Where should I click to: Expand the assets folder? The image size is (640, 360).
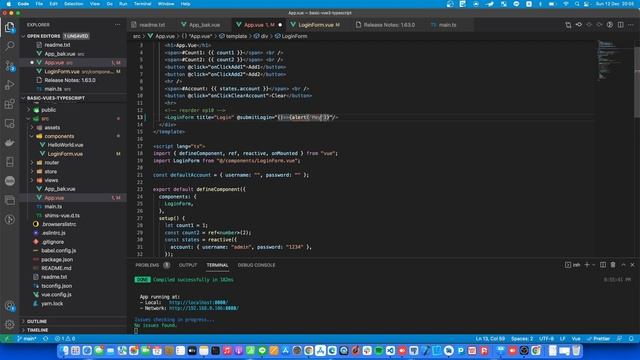point(52,127)
